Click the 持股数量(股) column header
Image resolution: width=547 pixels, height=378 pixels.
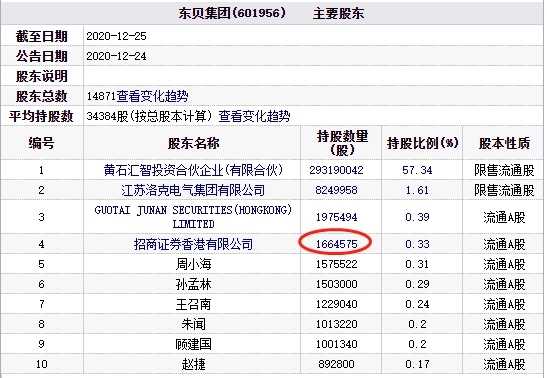coord(342,143)
